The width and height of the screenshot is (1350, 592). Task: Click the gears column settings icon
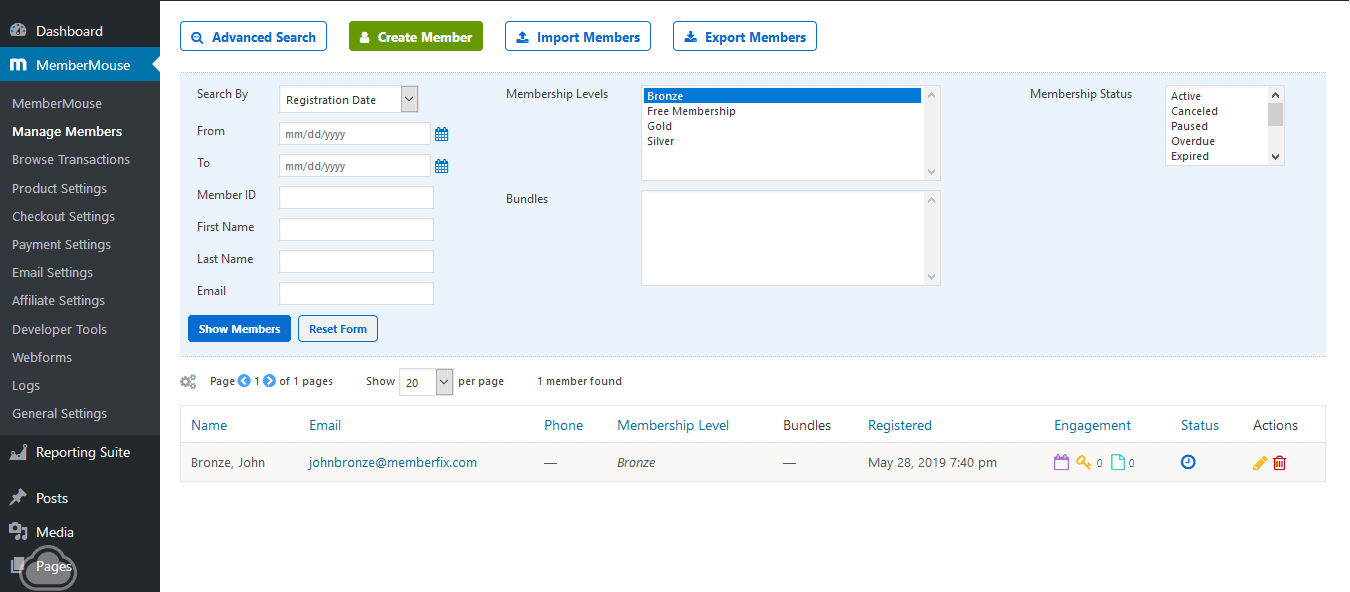click(x=188, y=382)
